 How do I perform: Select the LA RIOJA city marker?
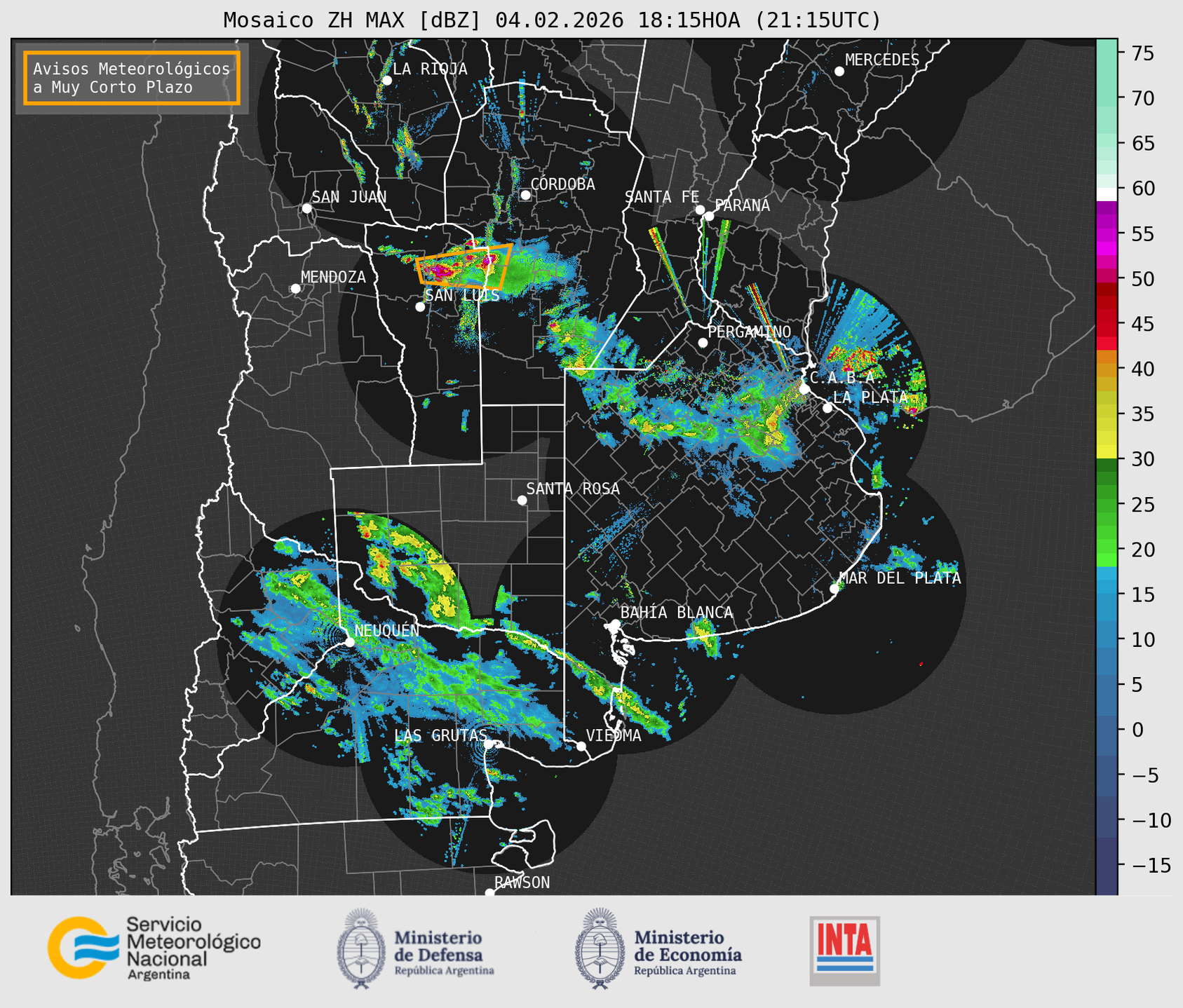[x=387, y=81]
